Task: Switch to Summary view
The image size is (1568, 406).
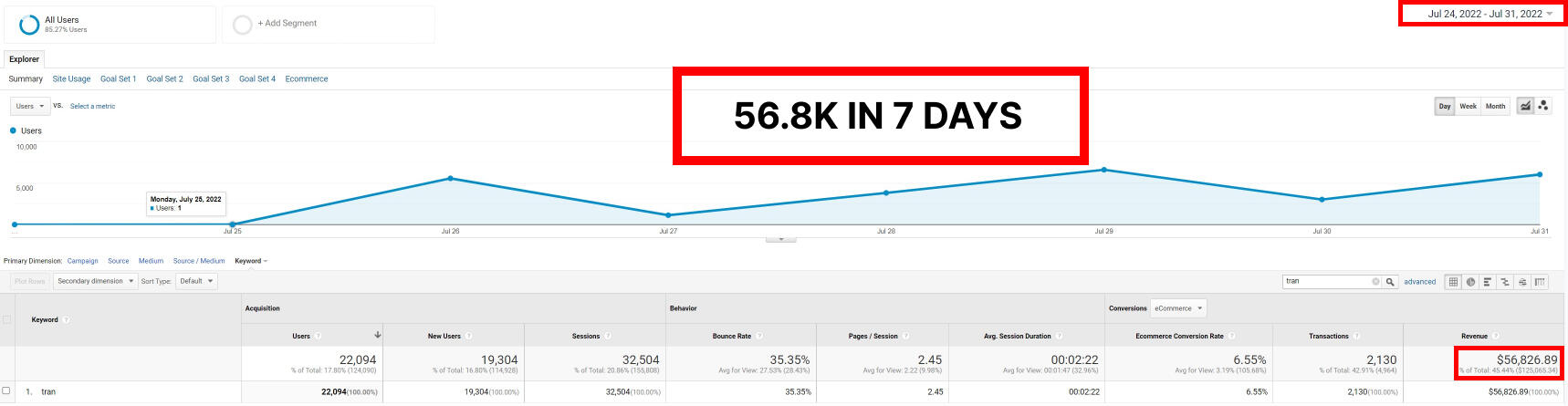Action: (x=26, y=79)
